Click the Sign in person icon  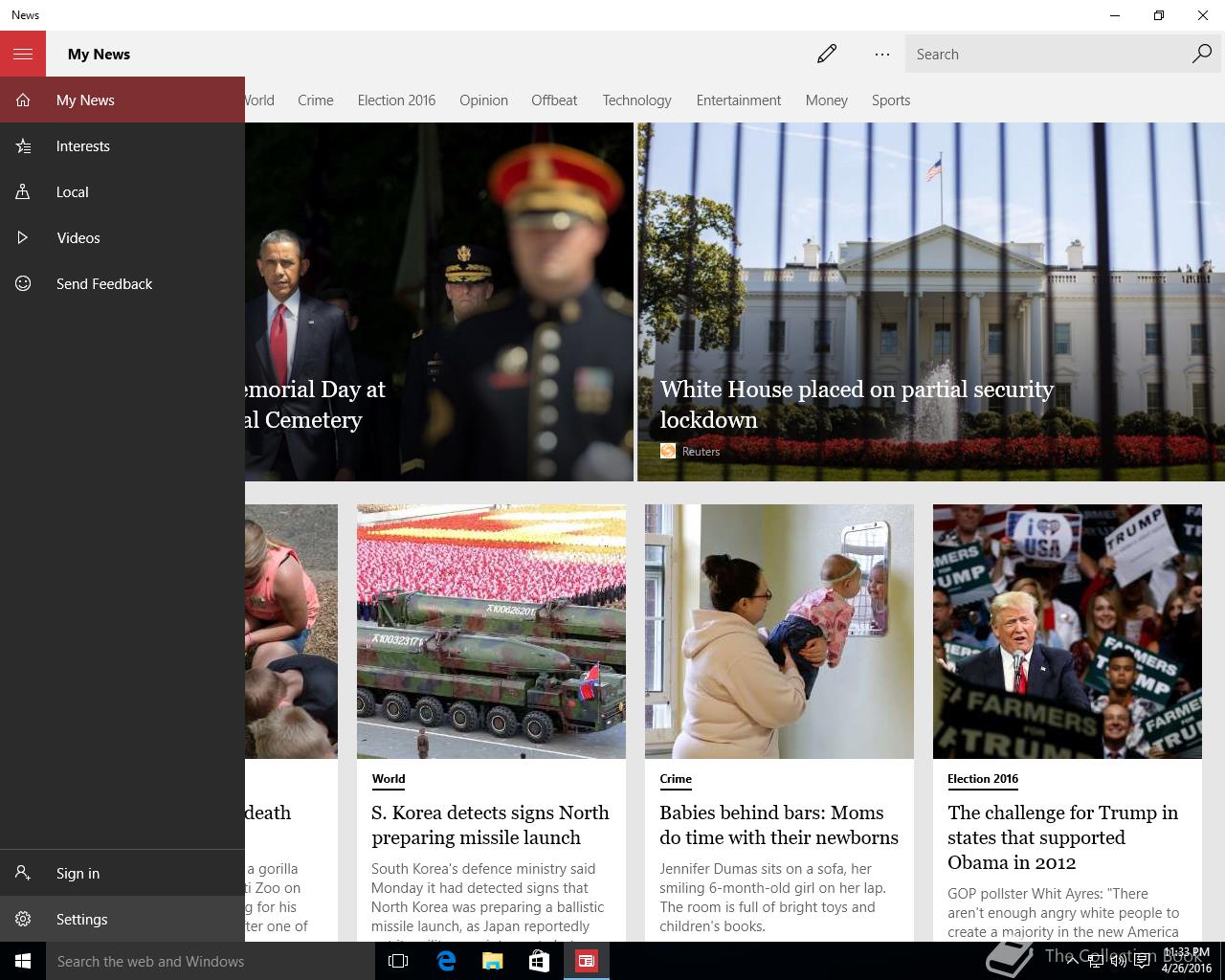pos(23,873)
